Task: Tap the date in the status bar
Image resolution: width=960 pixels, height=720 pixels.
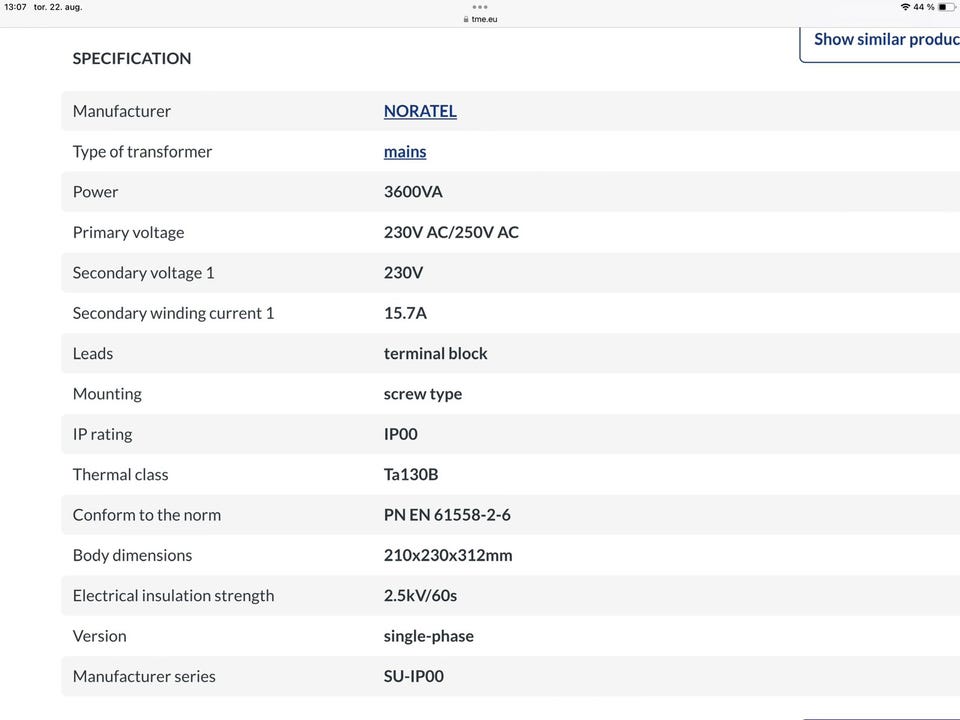Action: 58,7
